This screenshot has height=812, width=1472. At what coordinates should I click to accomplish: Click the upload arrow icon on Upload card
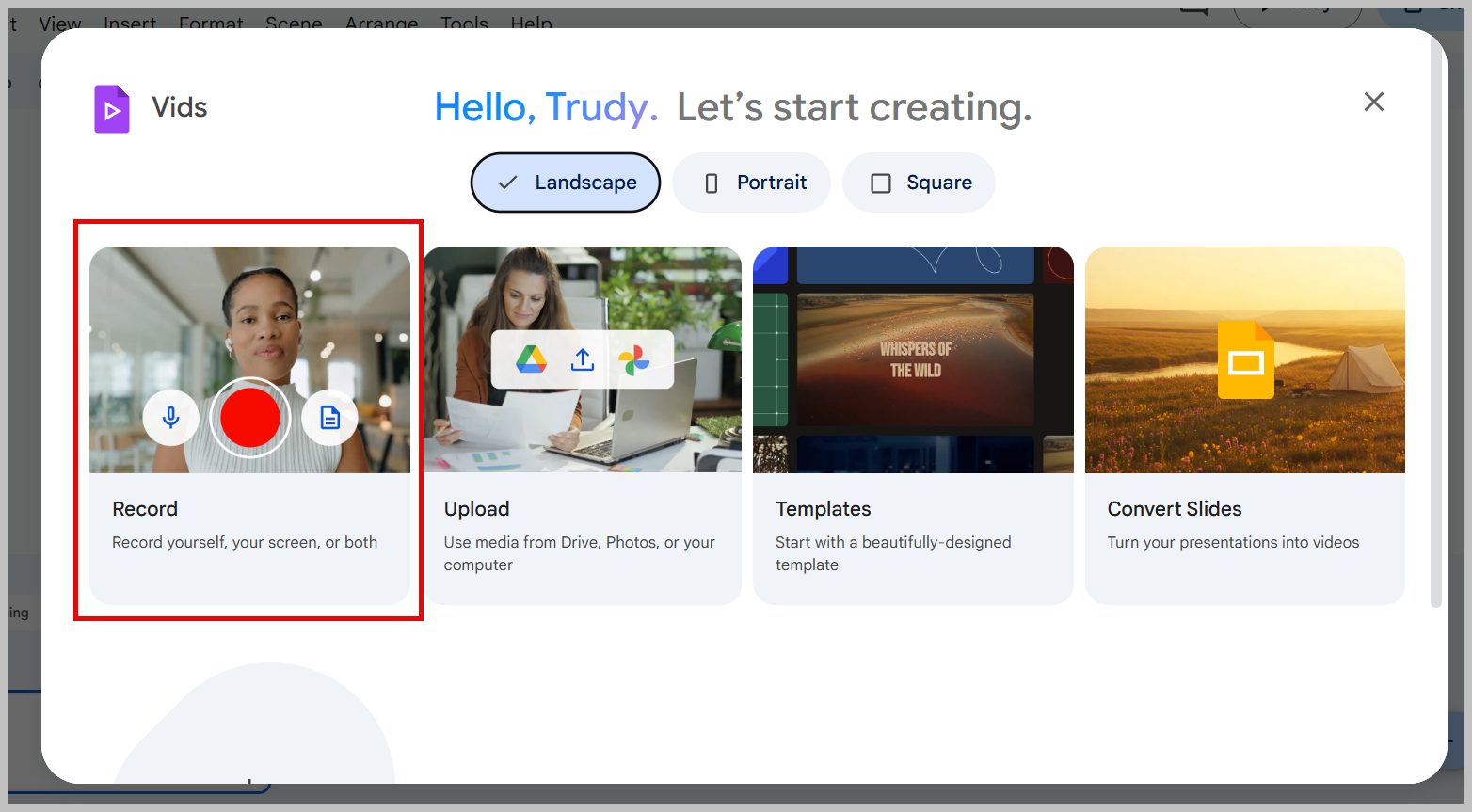point(583,359)
